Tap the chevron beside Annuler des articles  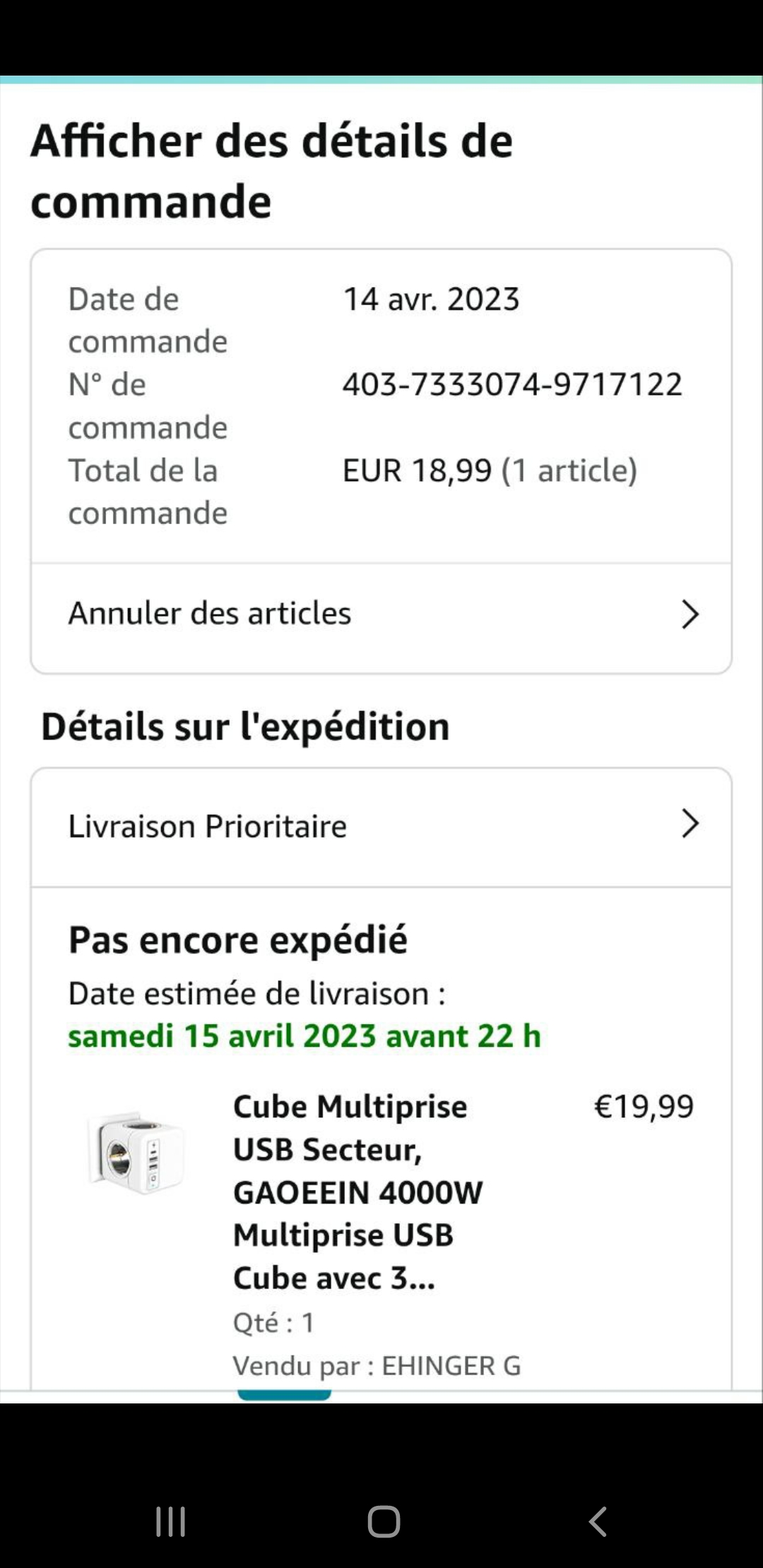click(x=690, y=614)
